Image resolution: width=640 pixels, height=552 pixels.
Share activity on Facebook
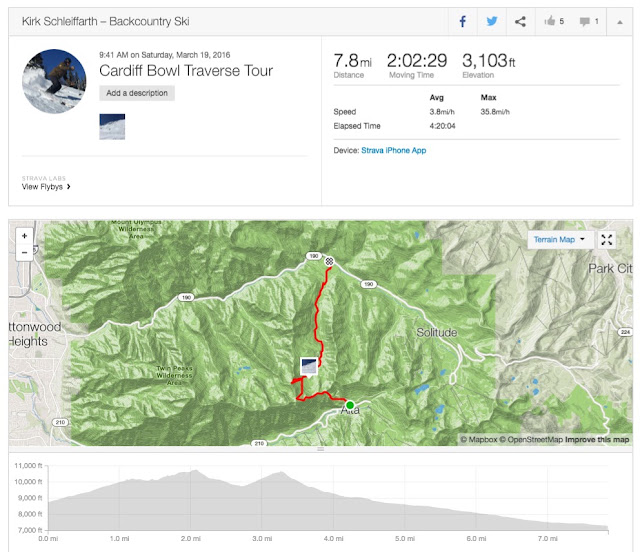click(x=462, y=22)
